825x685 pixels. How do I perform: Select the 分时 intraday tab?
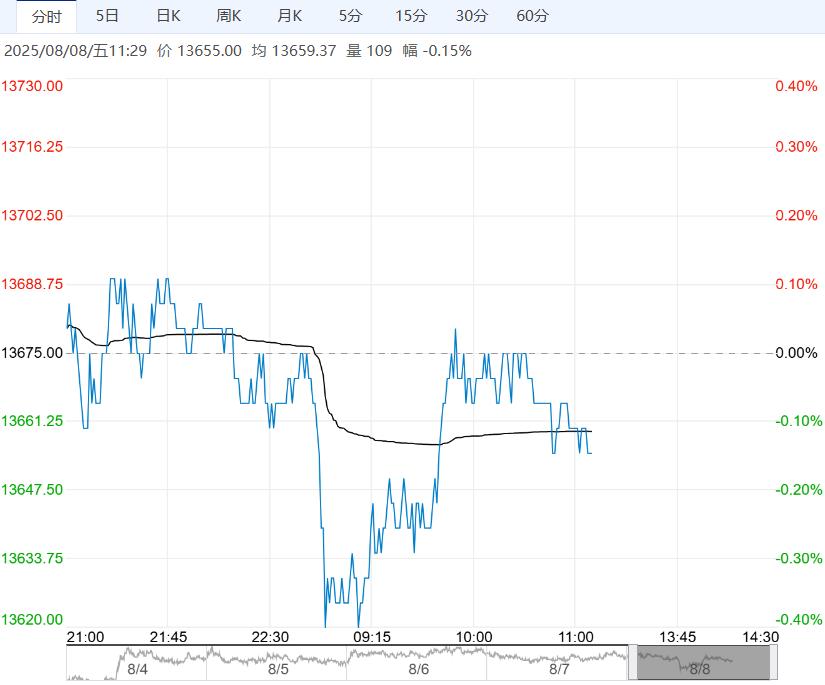pos(46,16)
